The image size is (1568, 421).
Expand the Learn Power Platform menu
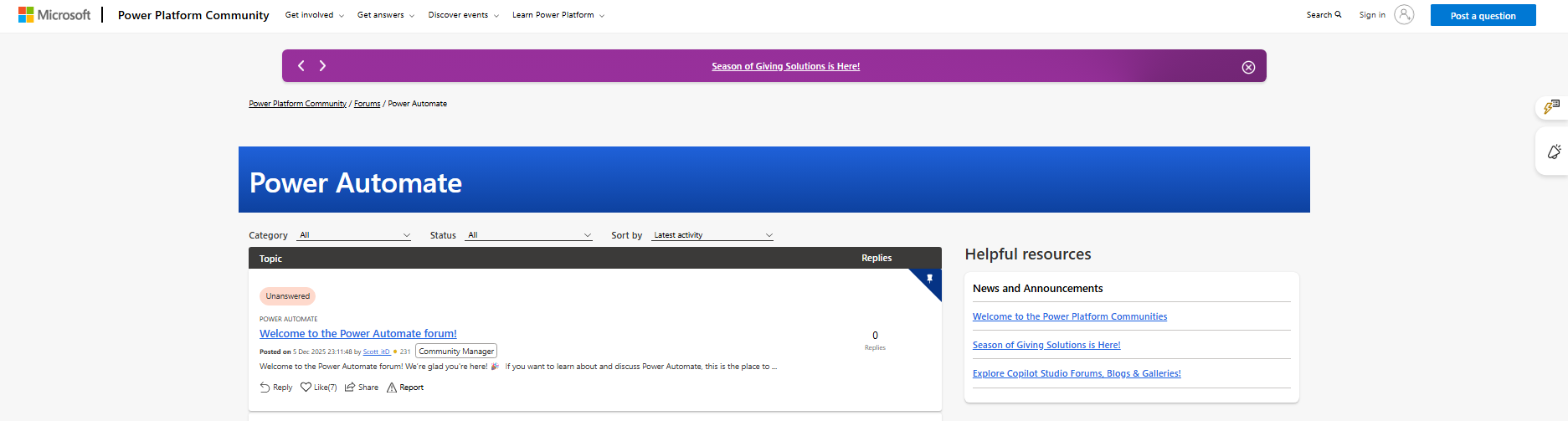[558, 15]
